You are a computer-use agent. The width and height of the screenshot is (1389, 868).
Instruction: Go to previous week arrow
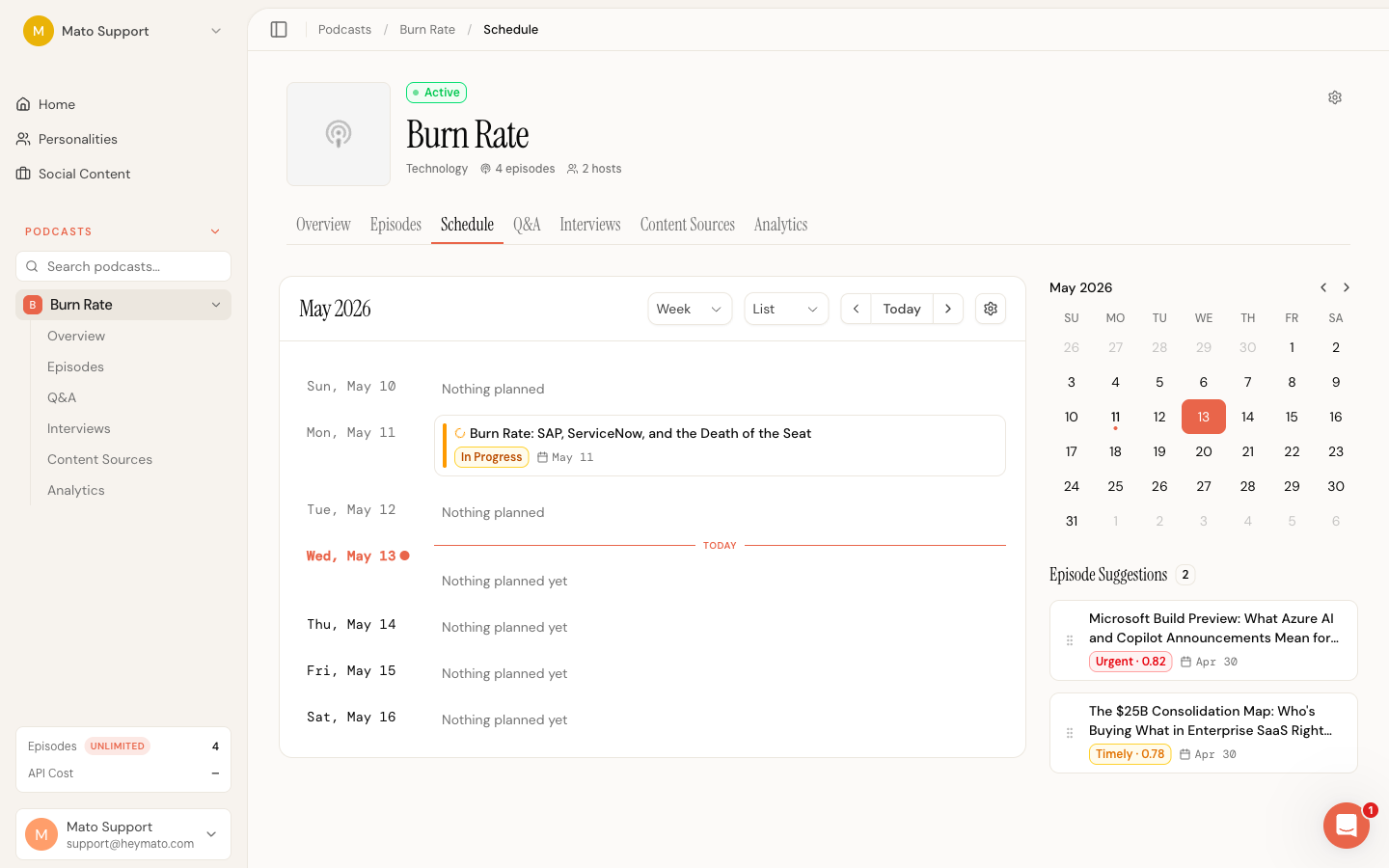click(x=856, y=309)
